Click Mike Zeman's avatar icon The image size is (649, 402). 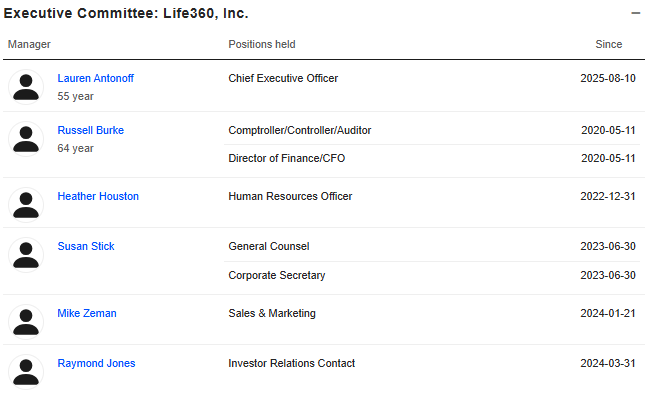26,322
